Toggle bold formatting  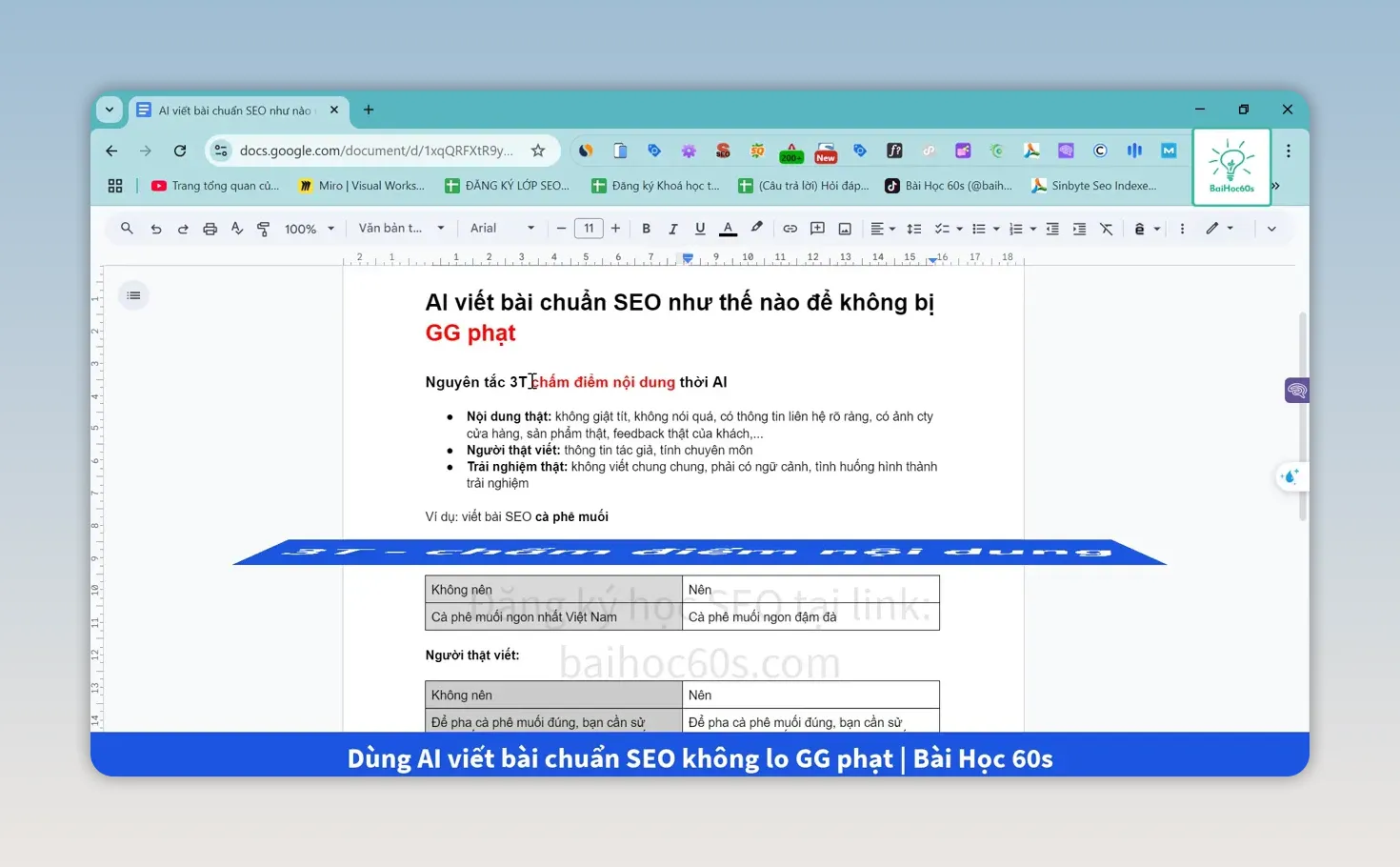click(x=646, y=229)
